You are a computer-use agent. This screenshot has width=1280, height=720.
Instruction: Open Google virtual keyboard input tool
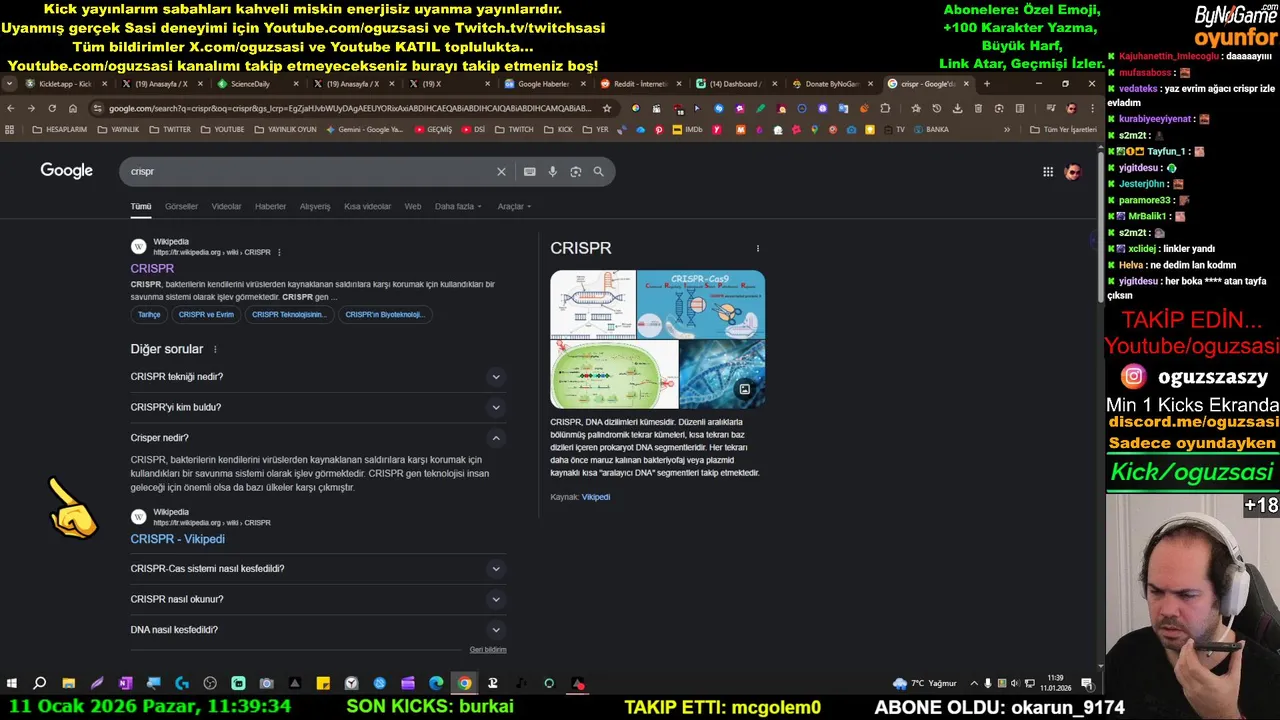pyautogui.click(x=530, y=172)
